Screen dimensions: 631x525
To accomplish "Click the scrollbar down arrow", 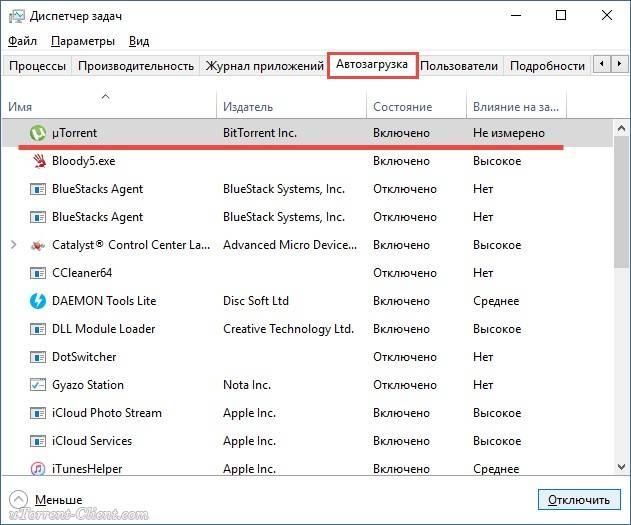I will (621, 467).
